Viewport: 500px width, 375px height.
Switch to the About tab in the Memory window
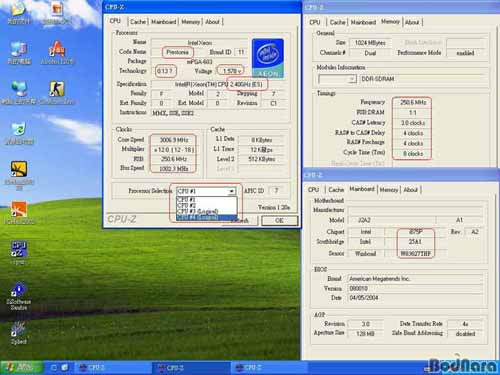(412, 22)
